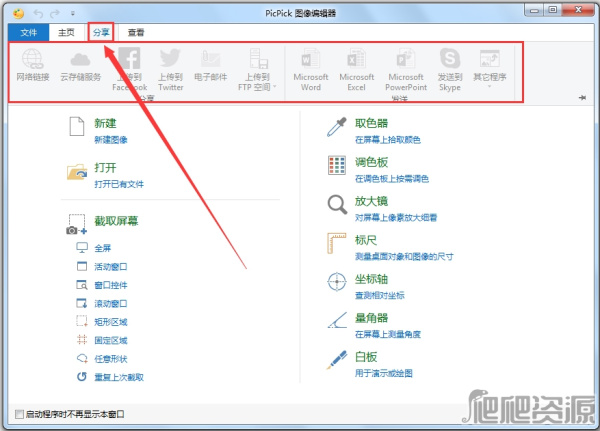
Task: Choose Upload to FTP server icon
Action: click(x=258, y=59)
